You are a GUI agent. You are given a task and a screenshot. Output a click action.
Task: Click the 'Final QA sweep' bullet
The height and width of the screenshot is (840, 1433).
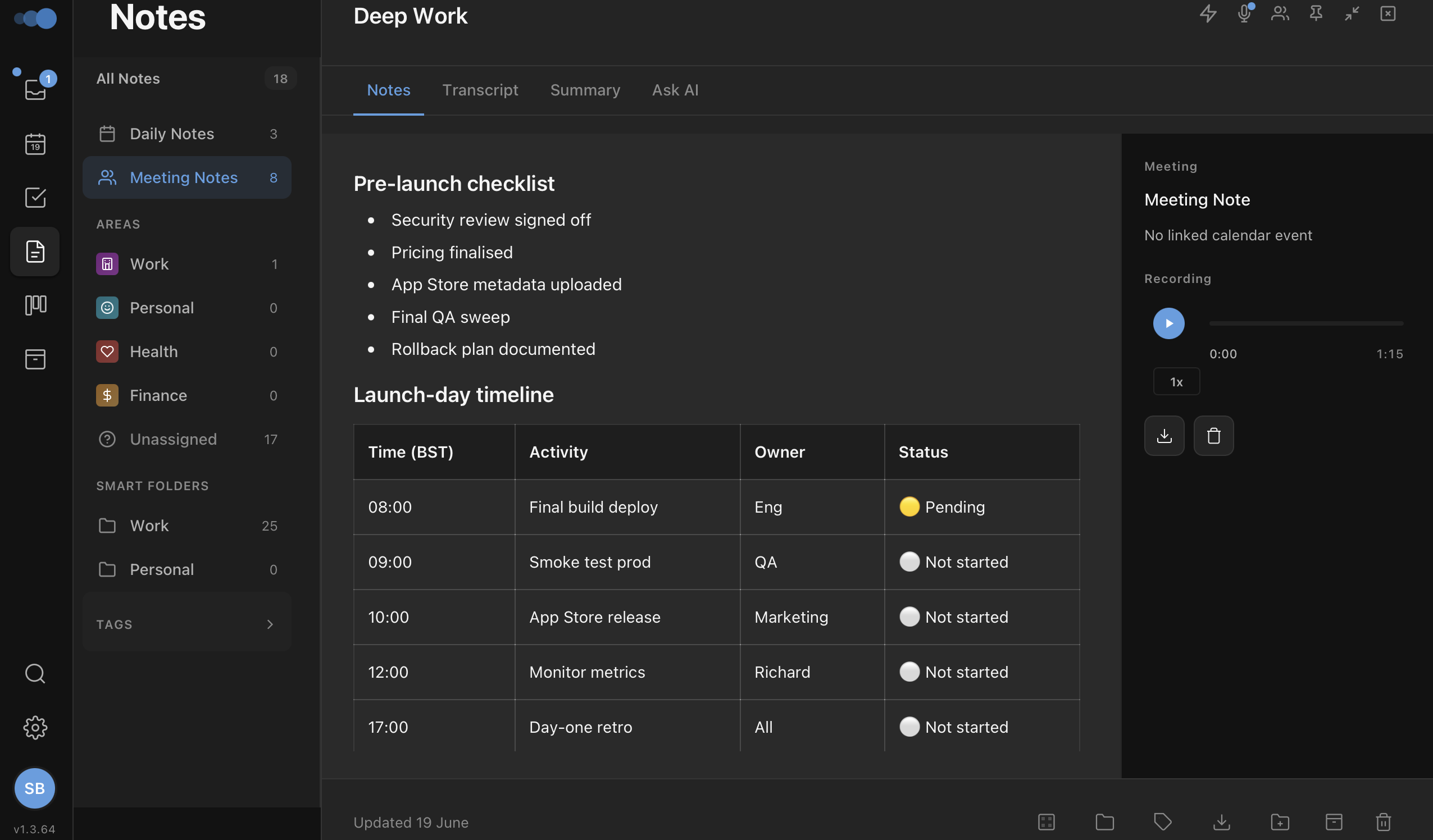(x=451, y=317)
